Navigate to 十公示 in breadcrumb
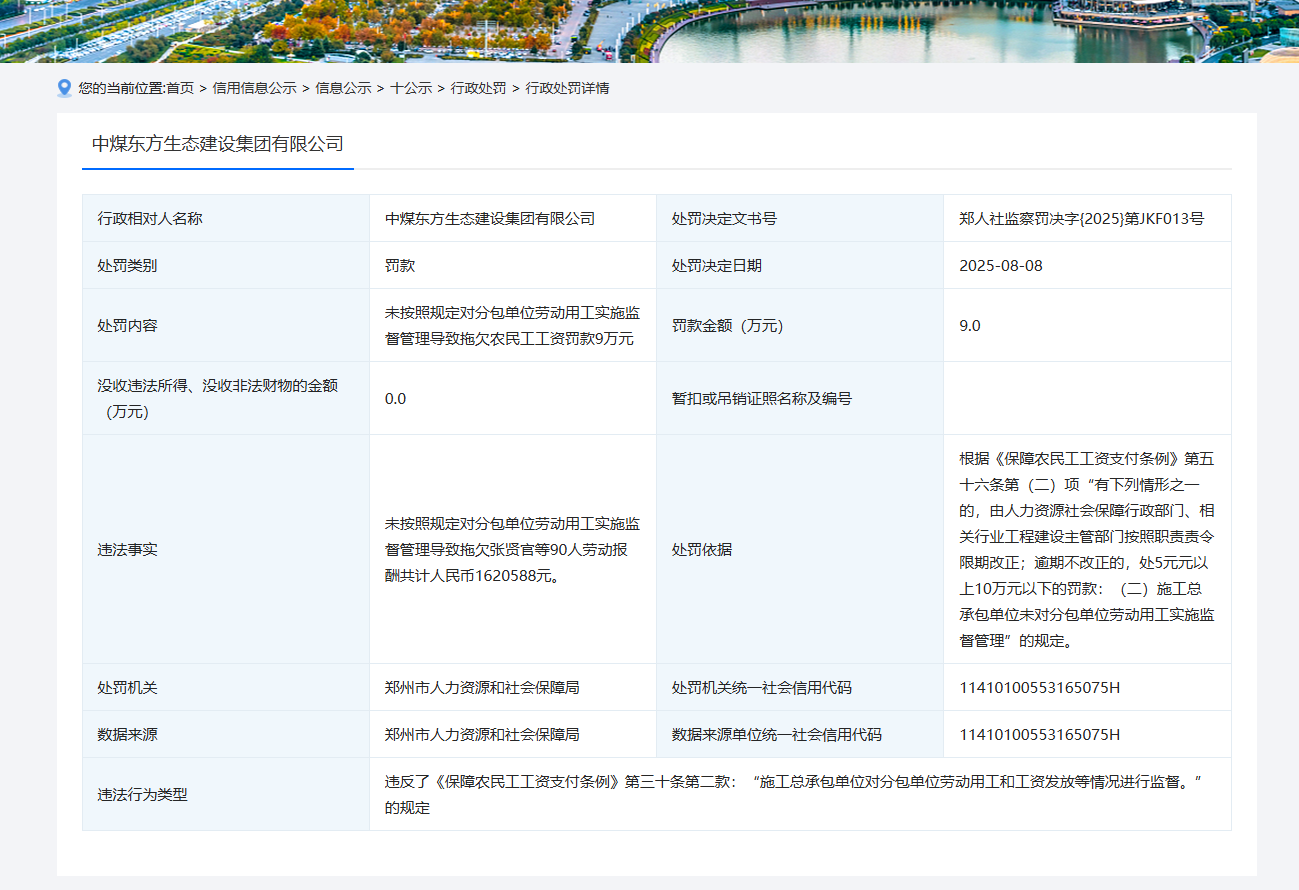 [x=411, y=88]
